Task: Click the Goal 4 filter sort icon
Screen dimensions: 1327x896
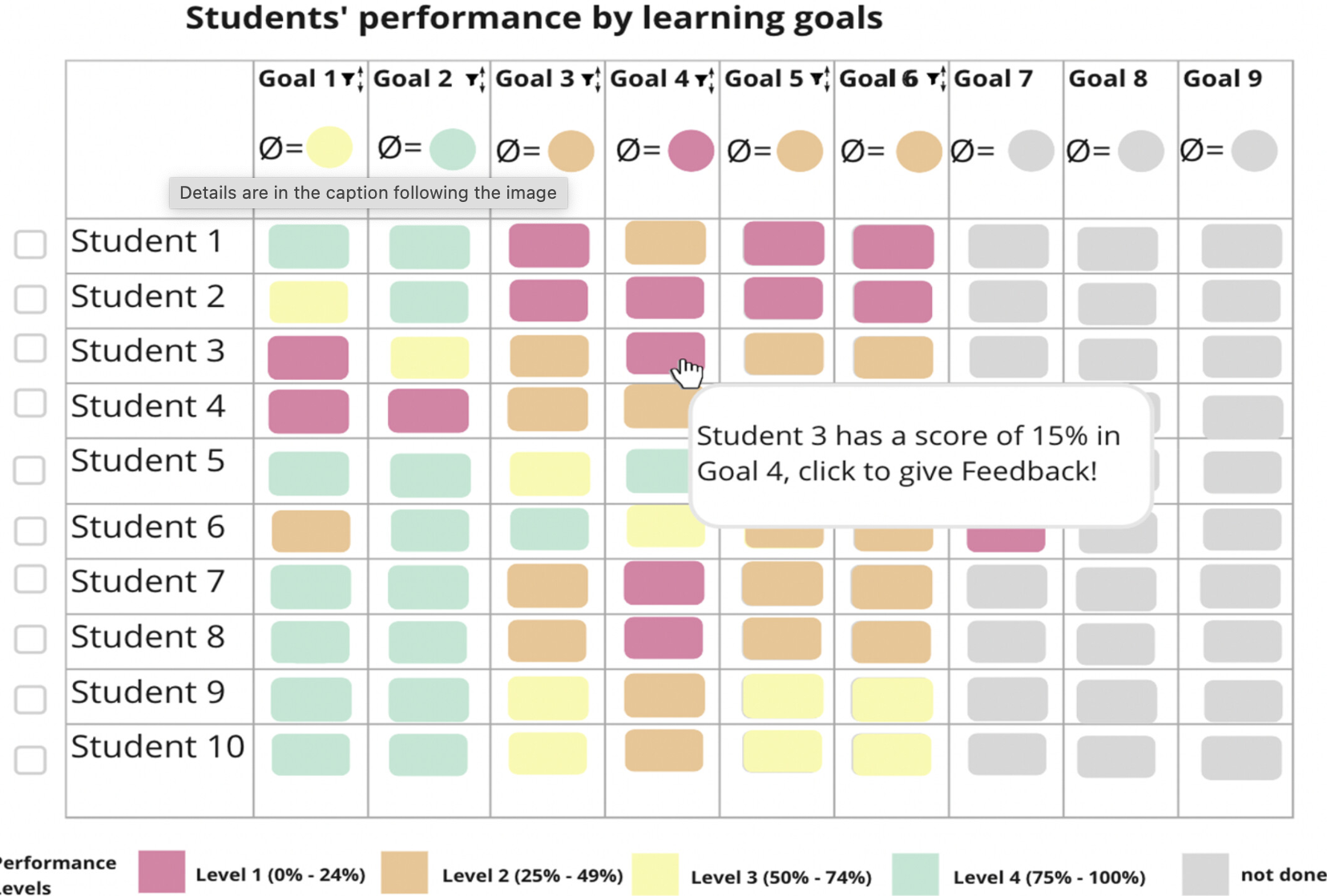Action: (704, 79)
